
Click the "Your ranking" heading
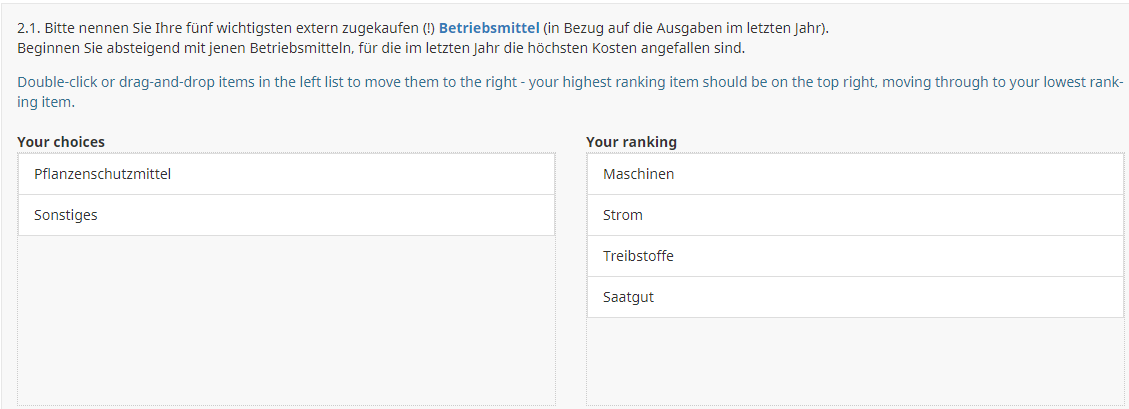(x=631, y=142)
